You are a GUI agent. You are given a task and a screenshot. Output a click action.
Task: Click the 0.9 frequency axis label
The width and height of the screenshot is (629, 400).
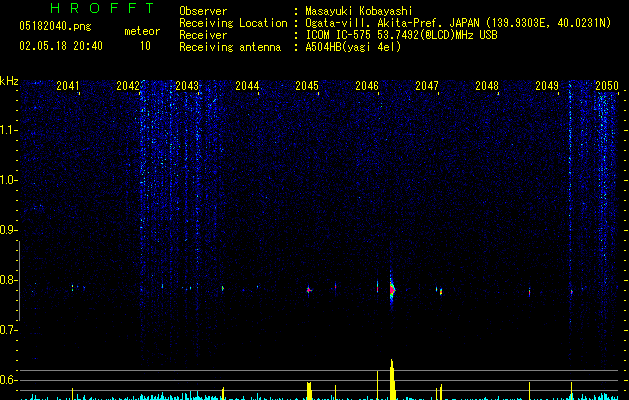8,230
